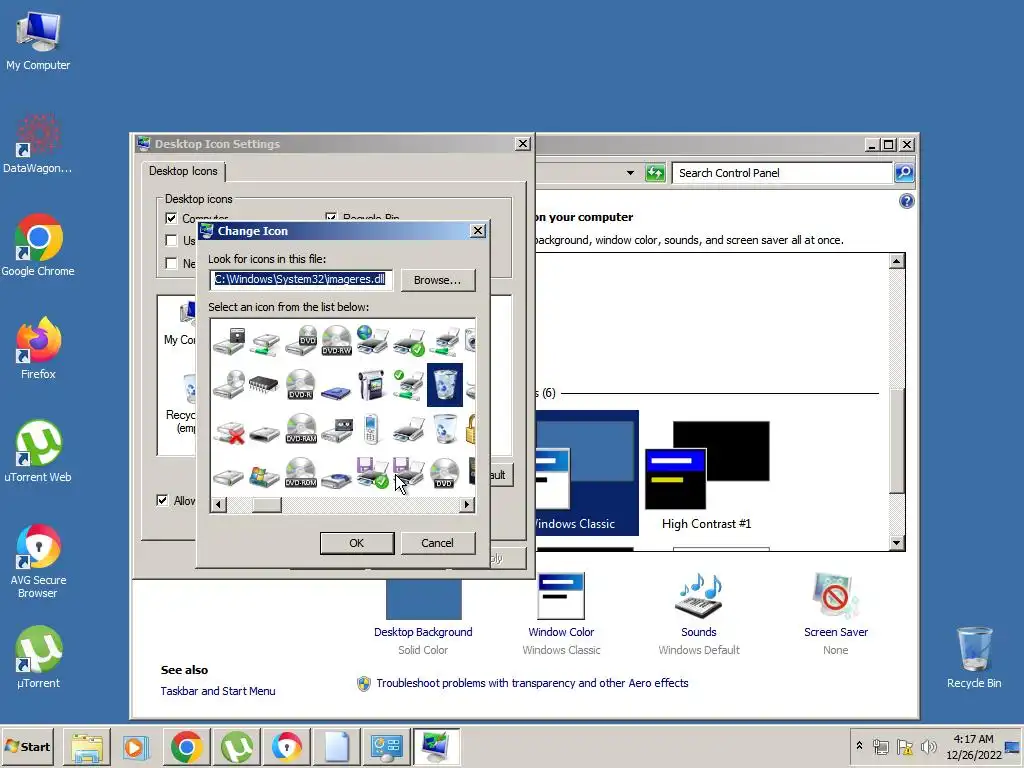Viewport: 1024px width, 768px height.
Task: Click the green refresh button by address bar
Action: pyautogui.click(x=654, y=173)
